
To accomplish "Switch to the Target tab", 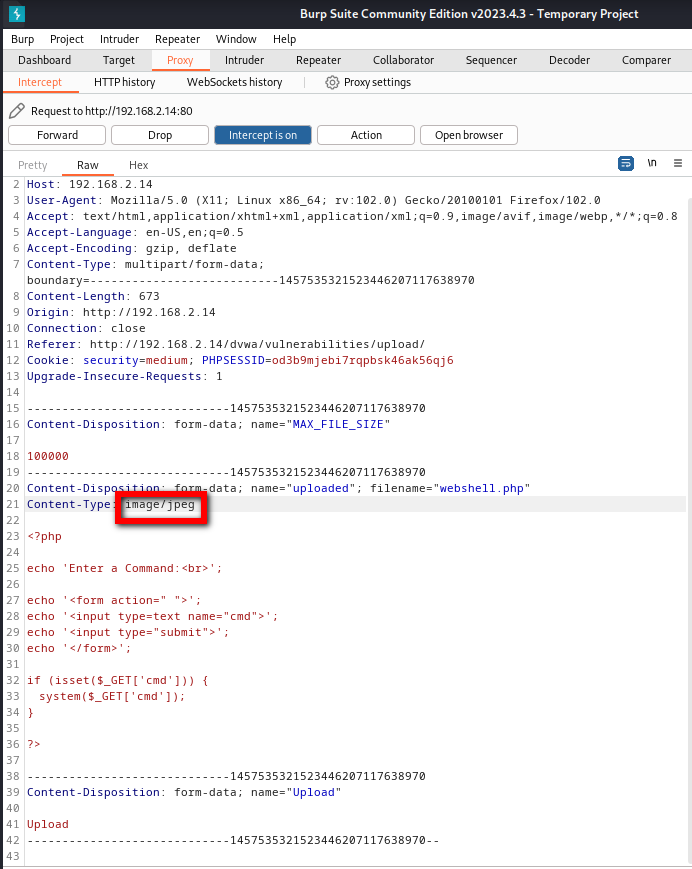I will click(x=119, y=60).
